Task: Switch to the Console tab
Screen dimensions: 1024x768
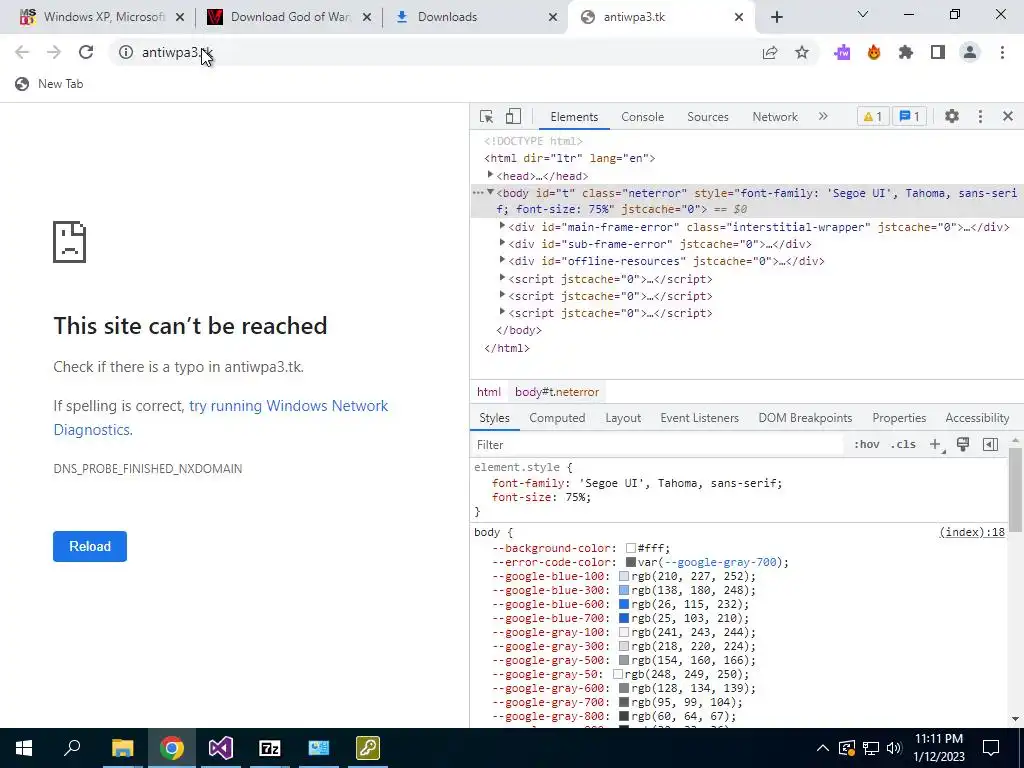Action: [643, 117]
